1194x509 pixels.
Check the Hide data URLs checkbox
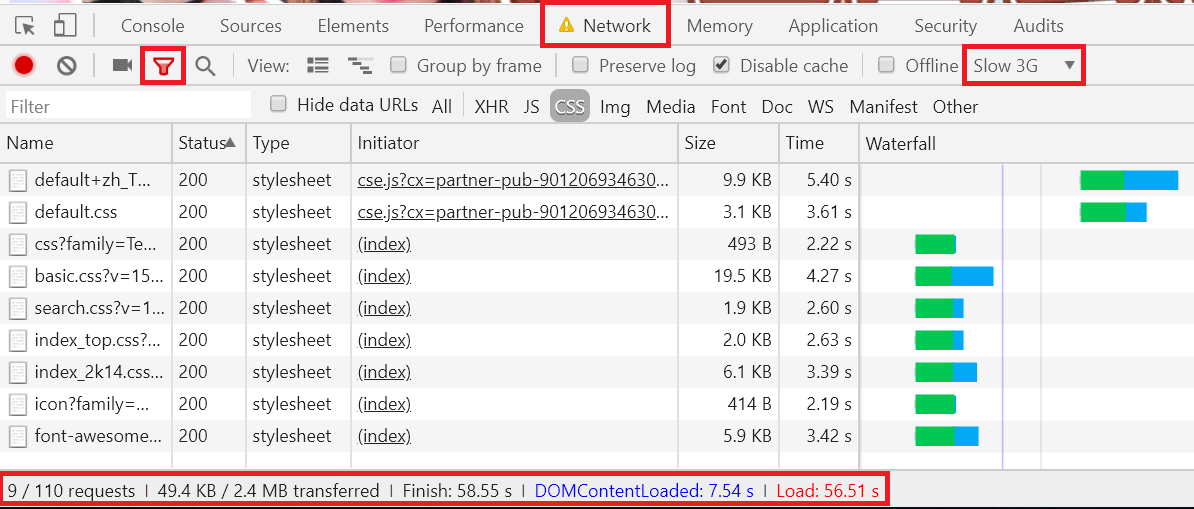coord(279,104)
